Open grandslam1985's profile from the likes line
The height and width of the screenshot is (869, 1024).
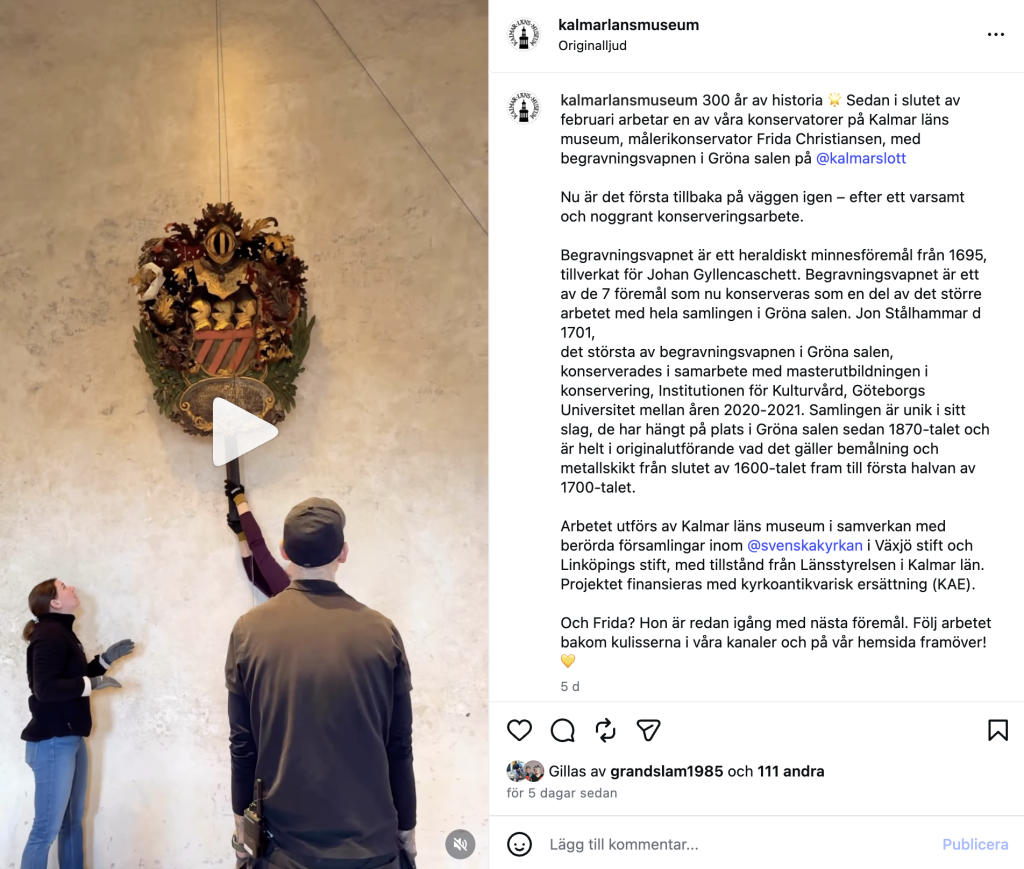(x=666, y=771)
